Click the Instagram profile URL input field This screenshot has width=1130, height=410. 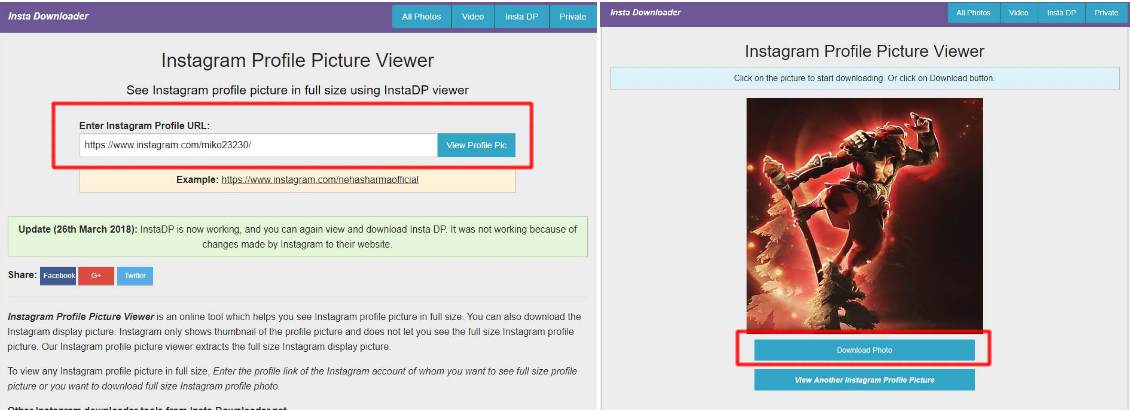click(258, 145)
